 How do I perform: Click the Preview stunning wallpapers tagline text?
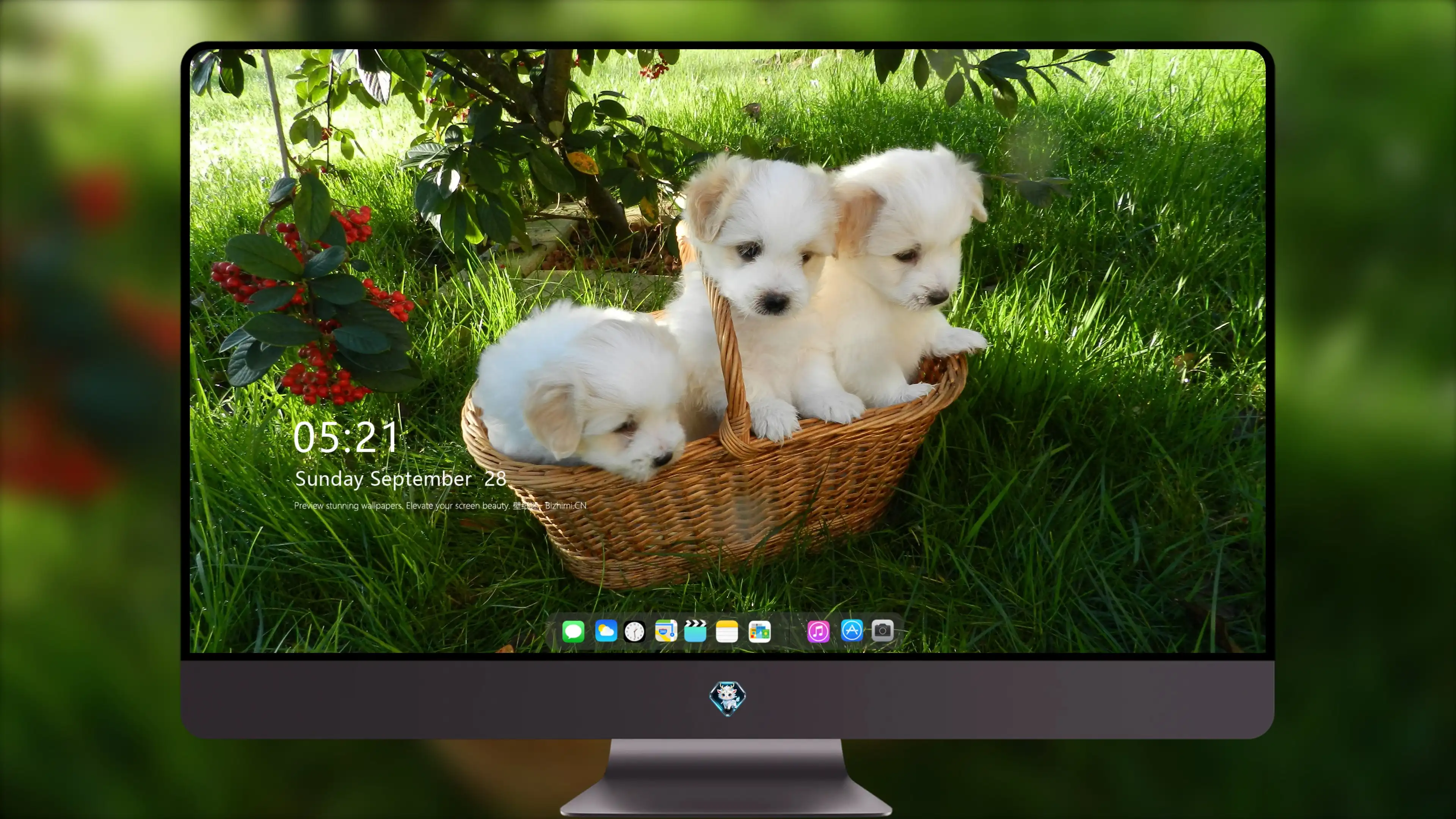[x=440, y=505]
